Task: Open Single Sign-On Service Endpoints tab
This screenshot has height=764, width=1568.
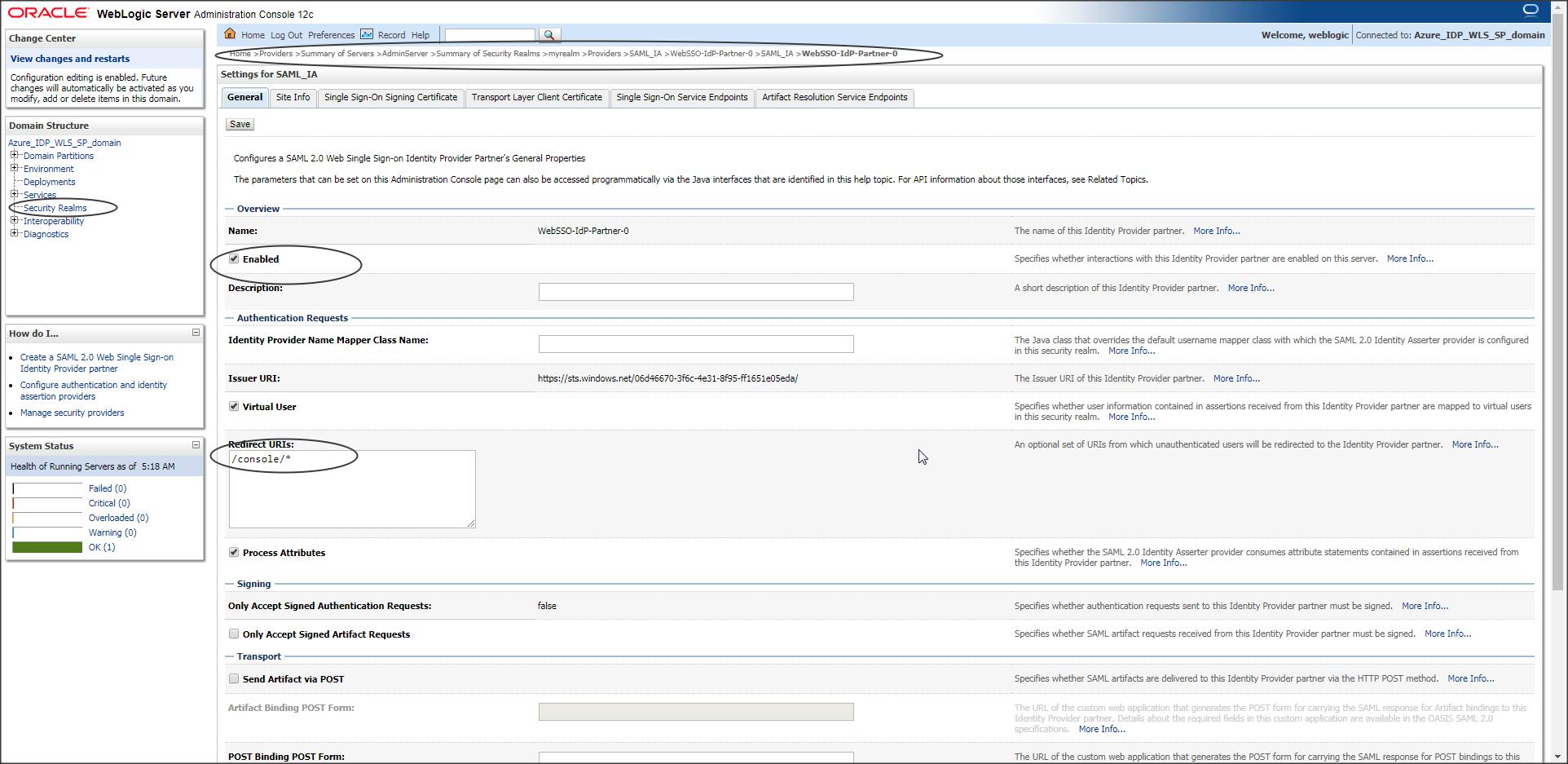Action: tap(682, 98)
